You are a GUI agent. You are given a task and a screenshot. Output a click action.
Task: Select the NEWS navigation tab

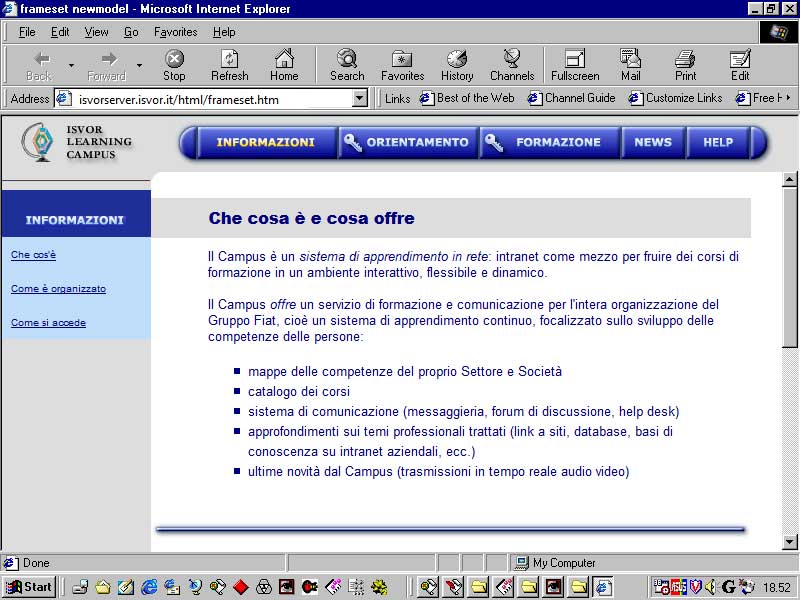pos(654,142)
